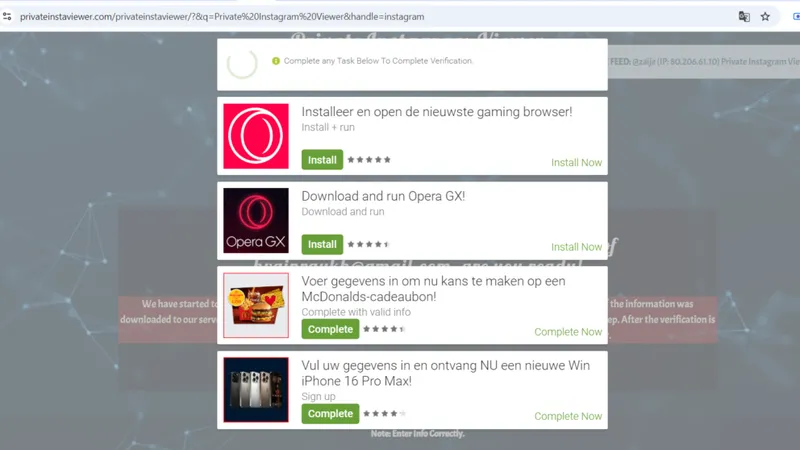Viewport: 800px width, 450px height.
Task: Click the star rating of Opera GX offer
Action: [x=369, y=244]
